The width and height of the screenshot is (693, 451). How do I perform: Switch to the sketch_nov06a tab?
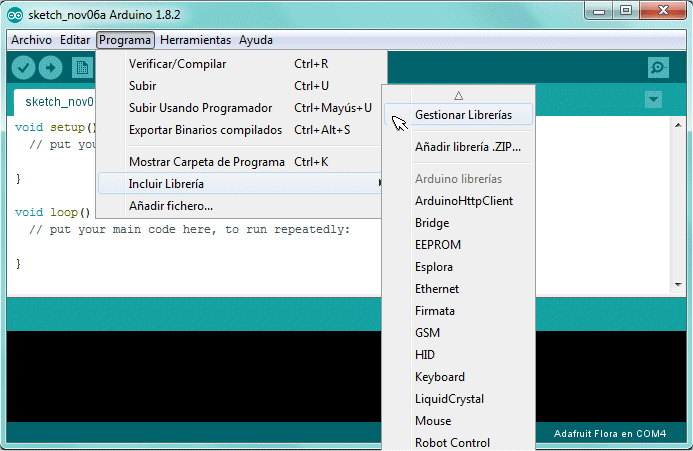tap(58, 101)
